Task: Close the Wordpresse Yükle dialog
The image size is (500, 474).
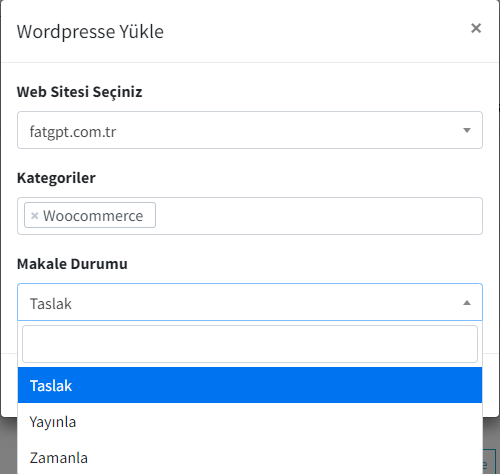Action: coord(476,28)
